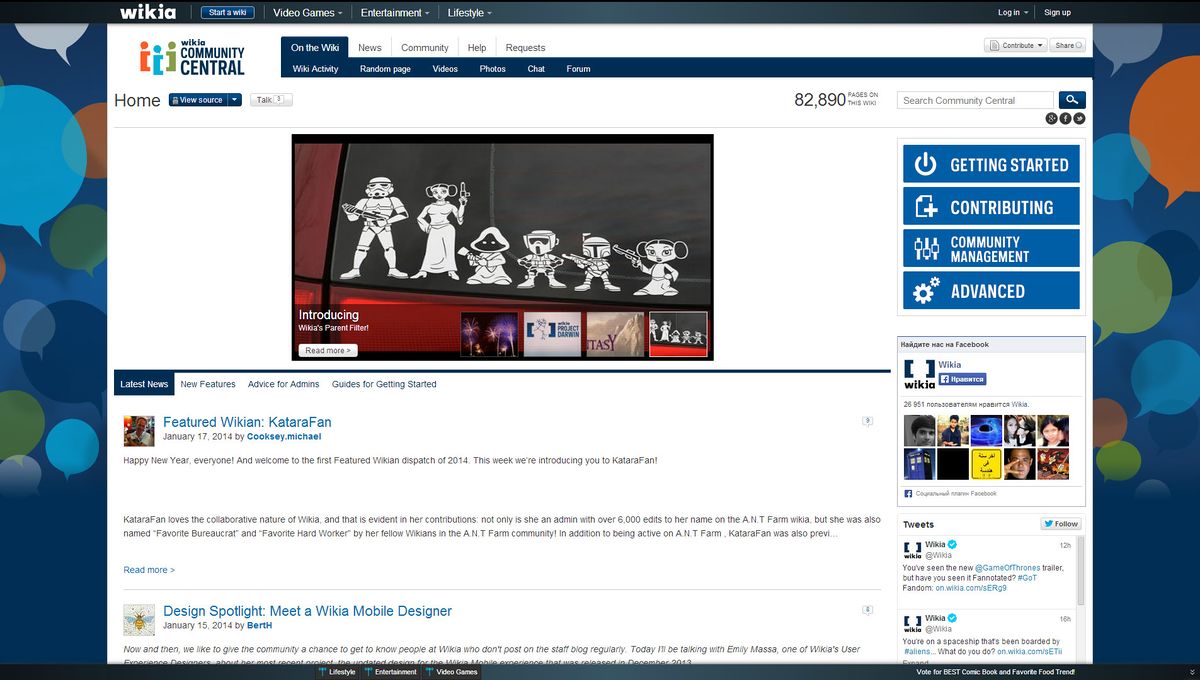Expand the Log in dropdown

click(x=1013, y=13)
